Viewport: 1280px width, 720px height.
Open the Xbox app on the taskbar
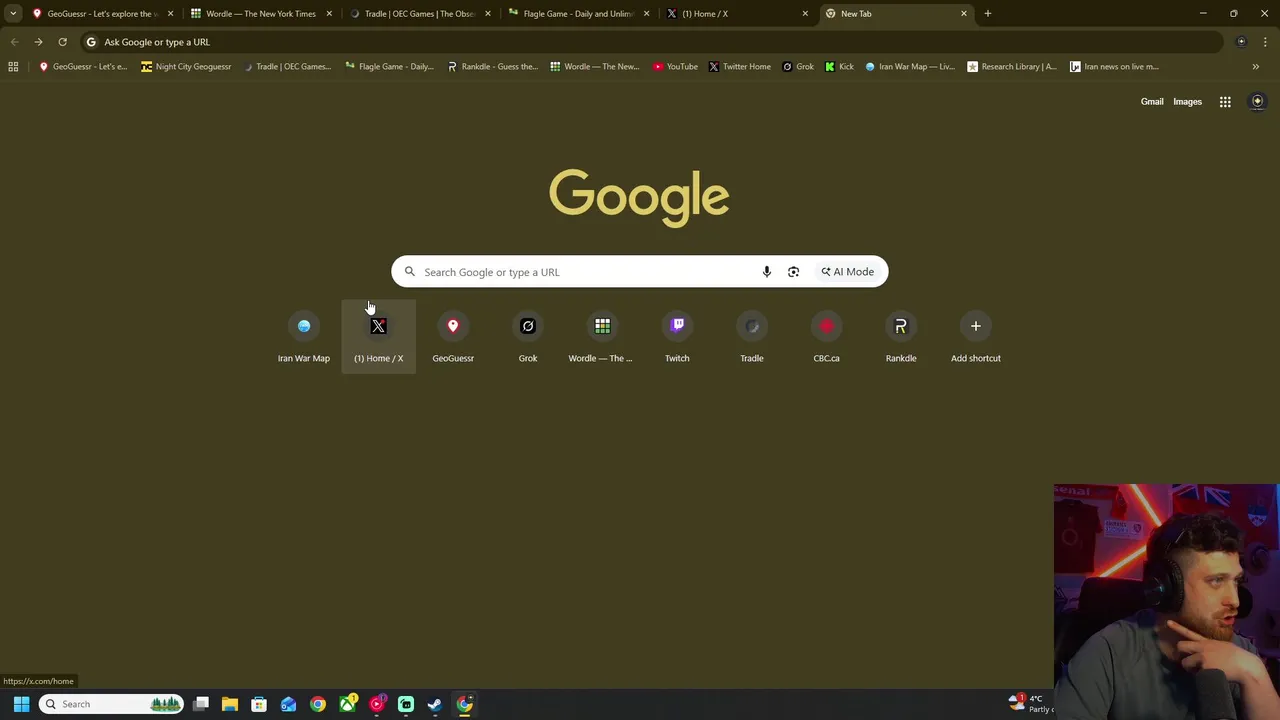pos(347,704)
